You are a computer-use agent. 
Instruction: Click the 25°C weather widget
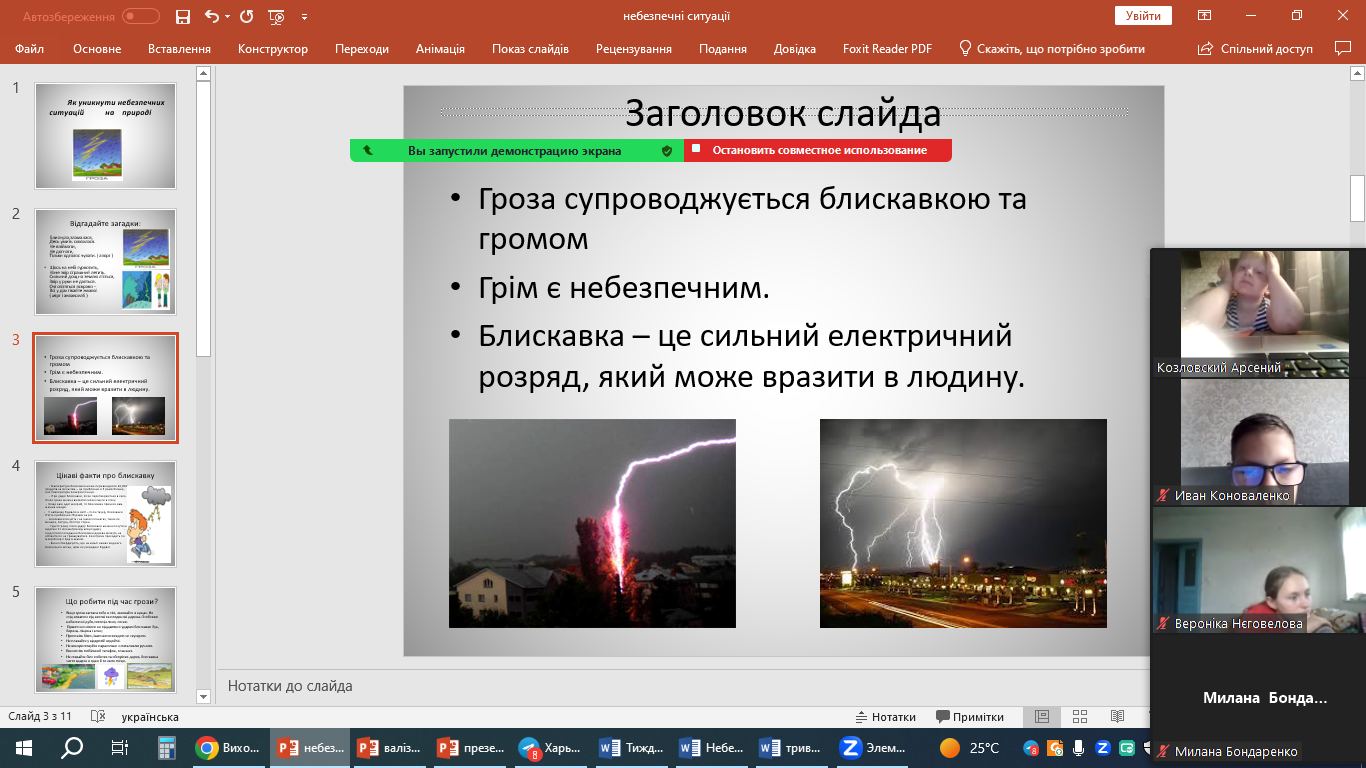click(970, 748)
